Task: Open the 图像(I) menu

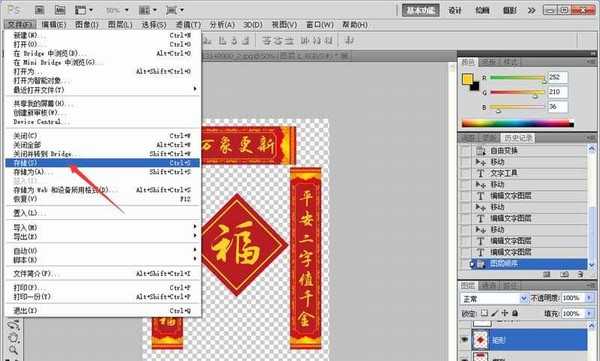Action: coord(87,25)
